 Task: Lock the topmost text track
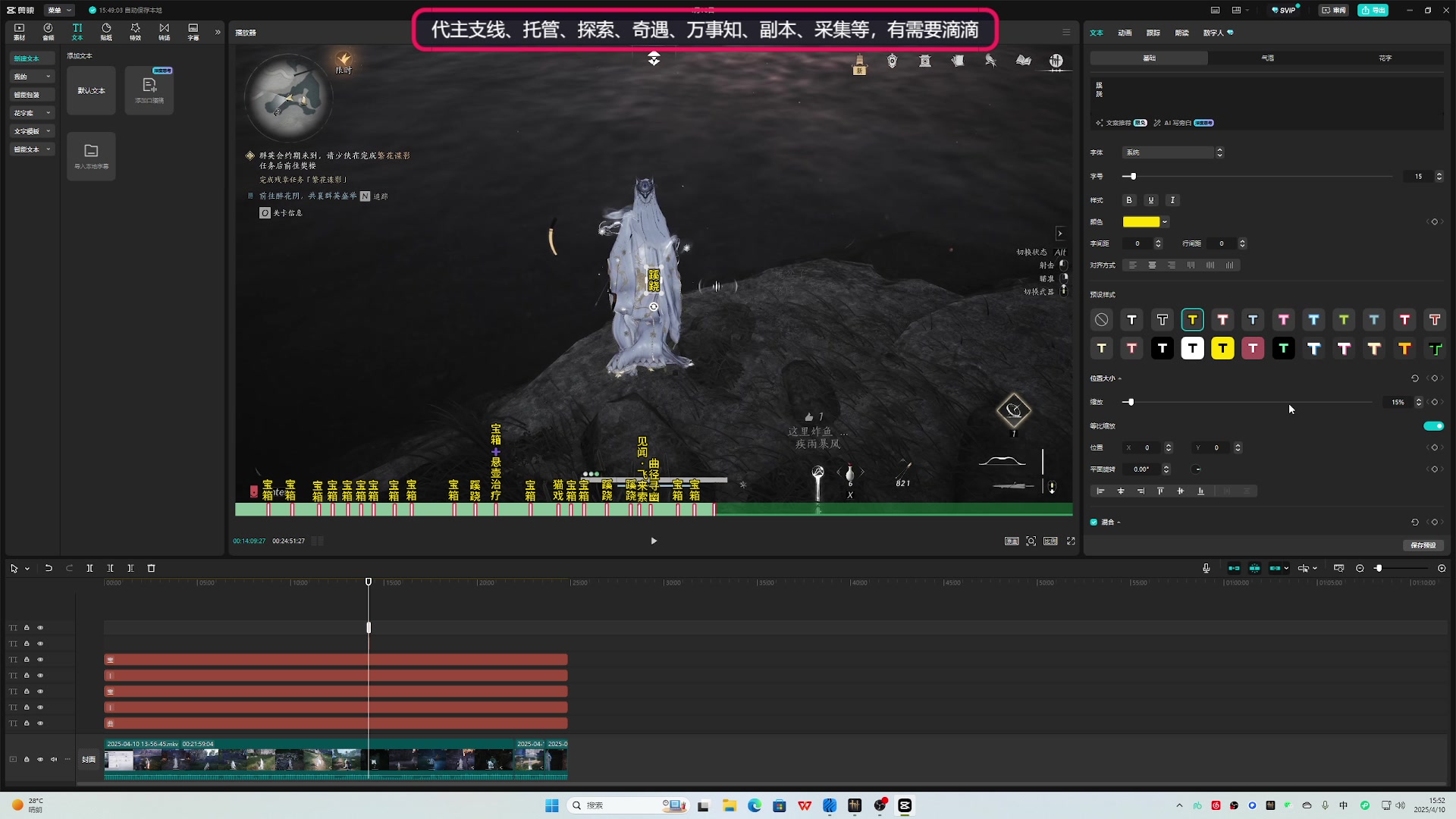point(27,628)
